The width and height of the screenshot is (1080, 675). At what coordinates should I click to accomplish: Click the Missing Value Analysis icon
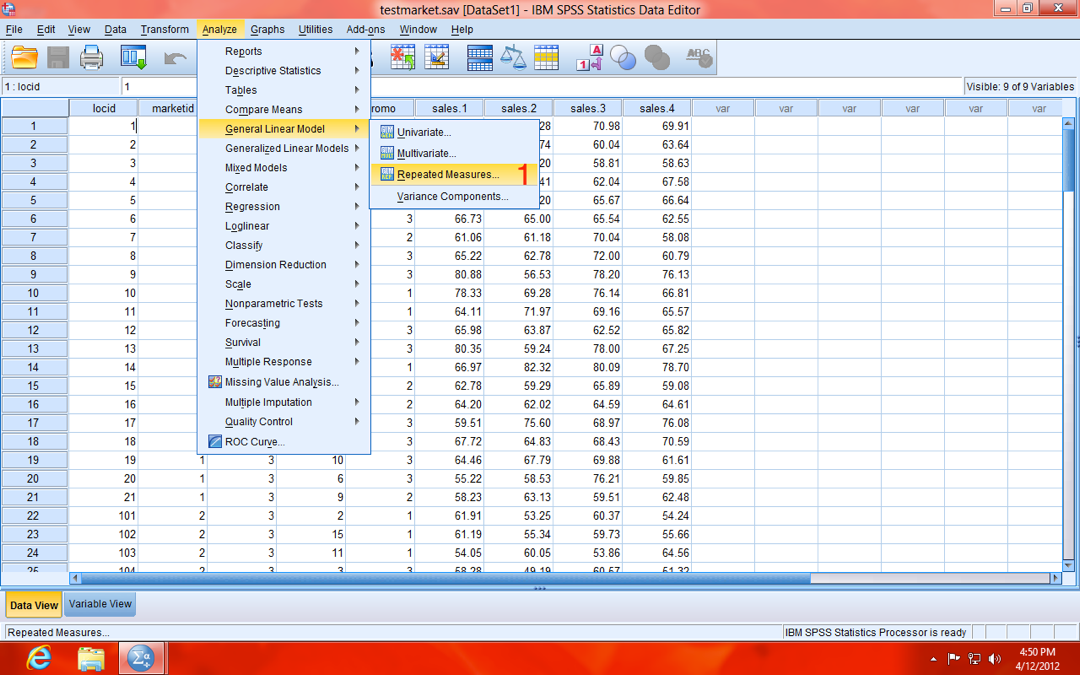(x=215, y=382)
